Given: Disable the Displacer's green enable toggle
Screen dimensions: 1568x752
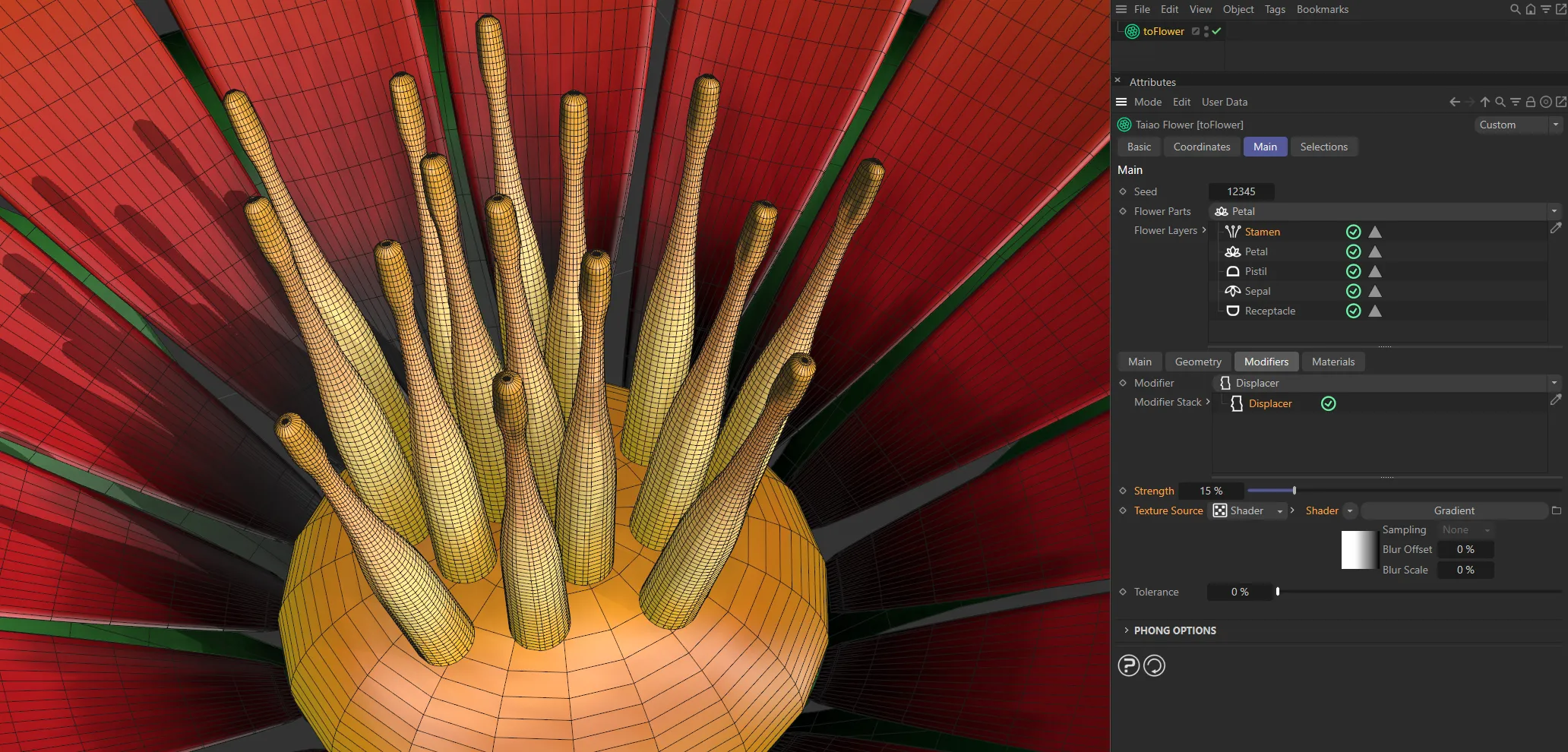Looking at the screenshot, I should (x=1329, y=403).
